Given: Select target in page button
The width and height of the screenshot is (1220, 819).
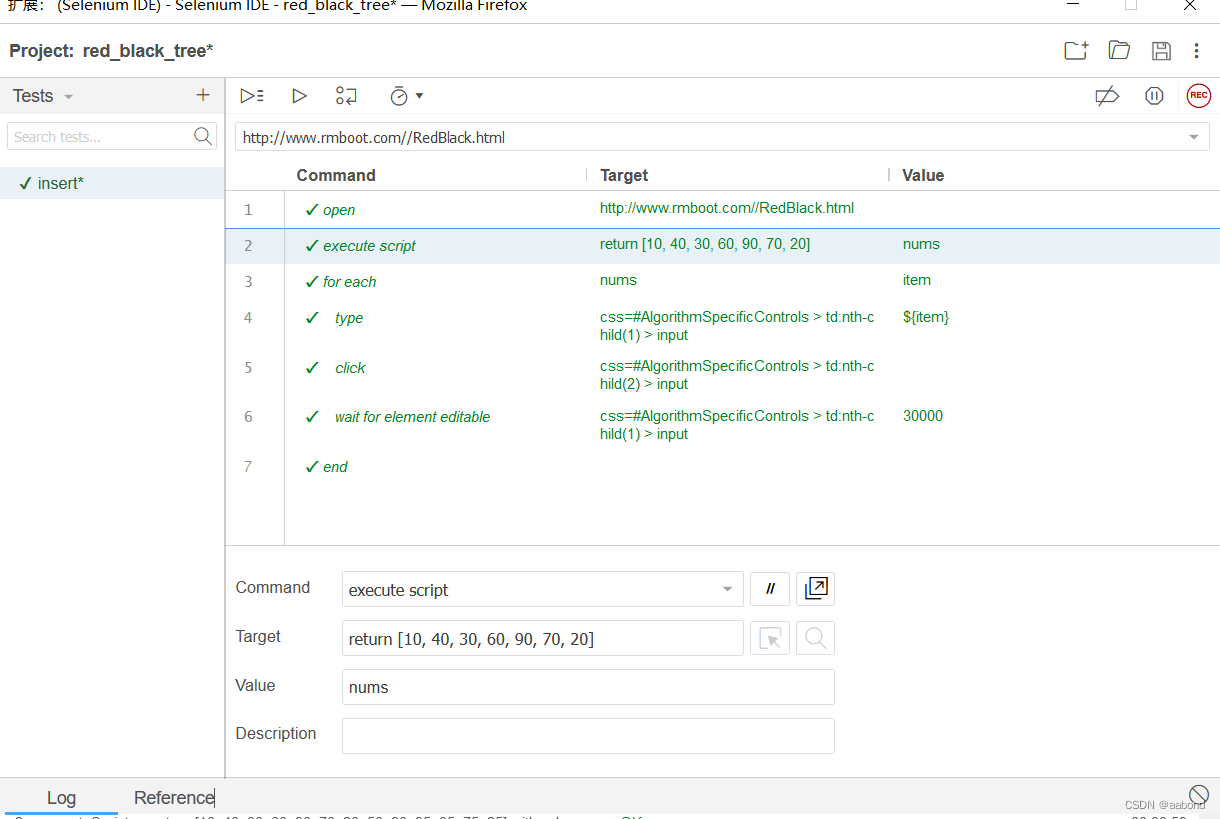Looking at the screenshot, I should (770, 638).
